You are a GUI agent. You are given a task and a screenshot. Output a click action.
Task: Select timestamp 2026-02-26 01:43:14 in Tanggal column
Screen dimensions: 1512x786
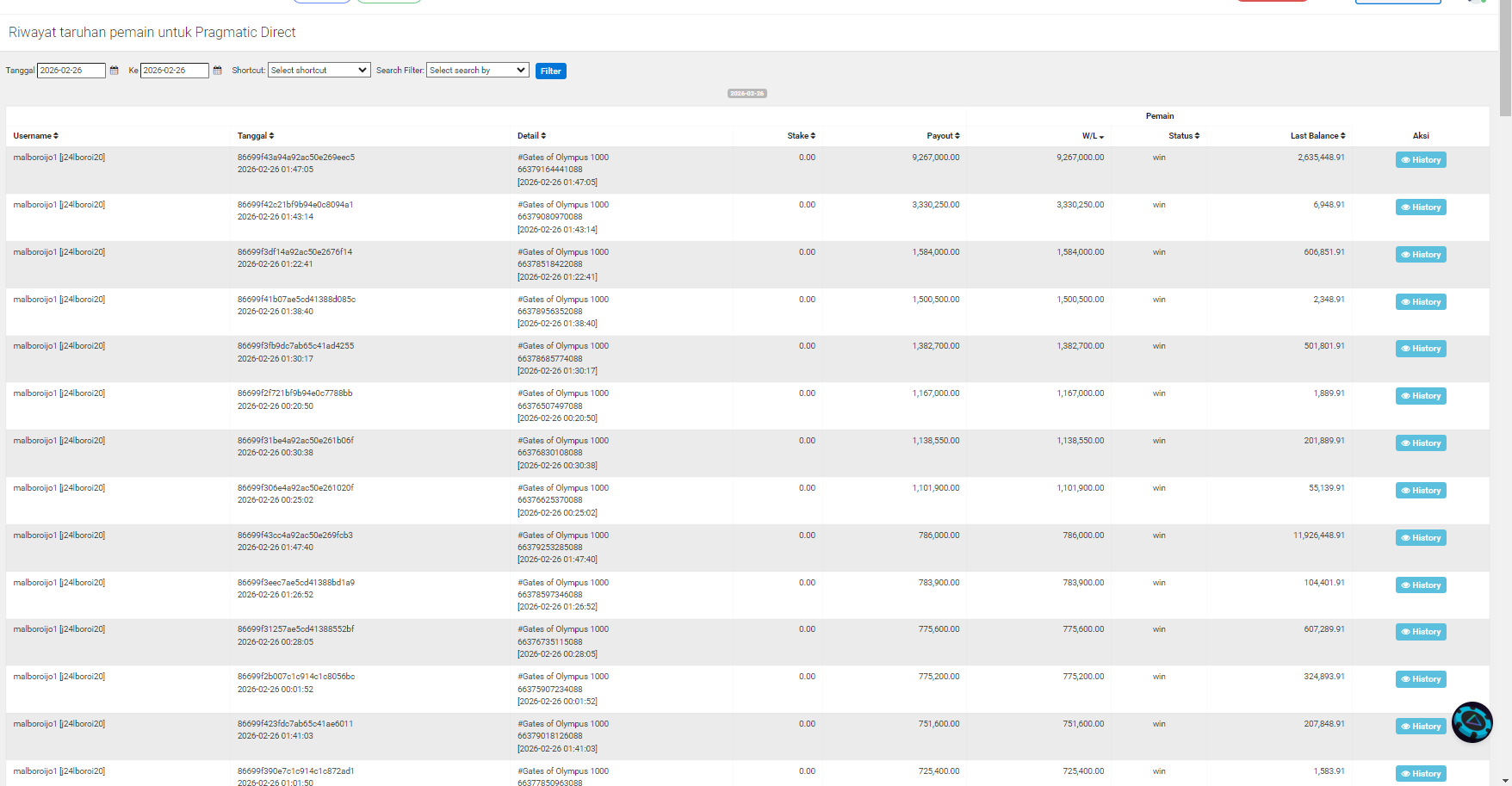[x=276, y=217]
